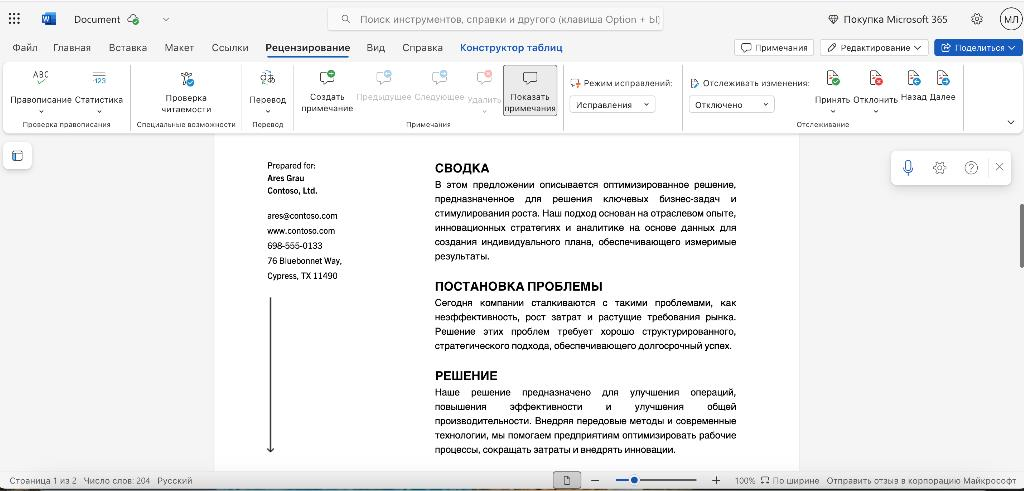Click the microphone dictation icon
The image size is (1024, 491).
(x=908, y=168)
